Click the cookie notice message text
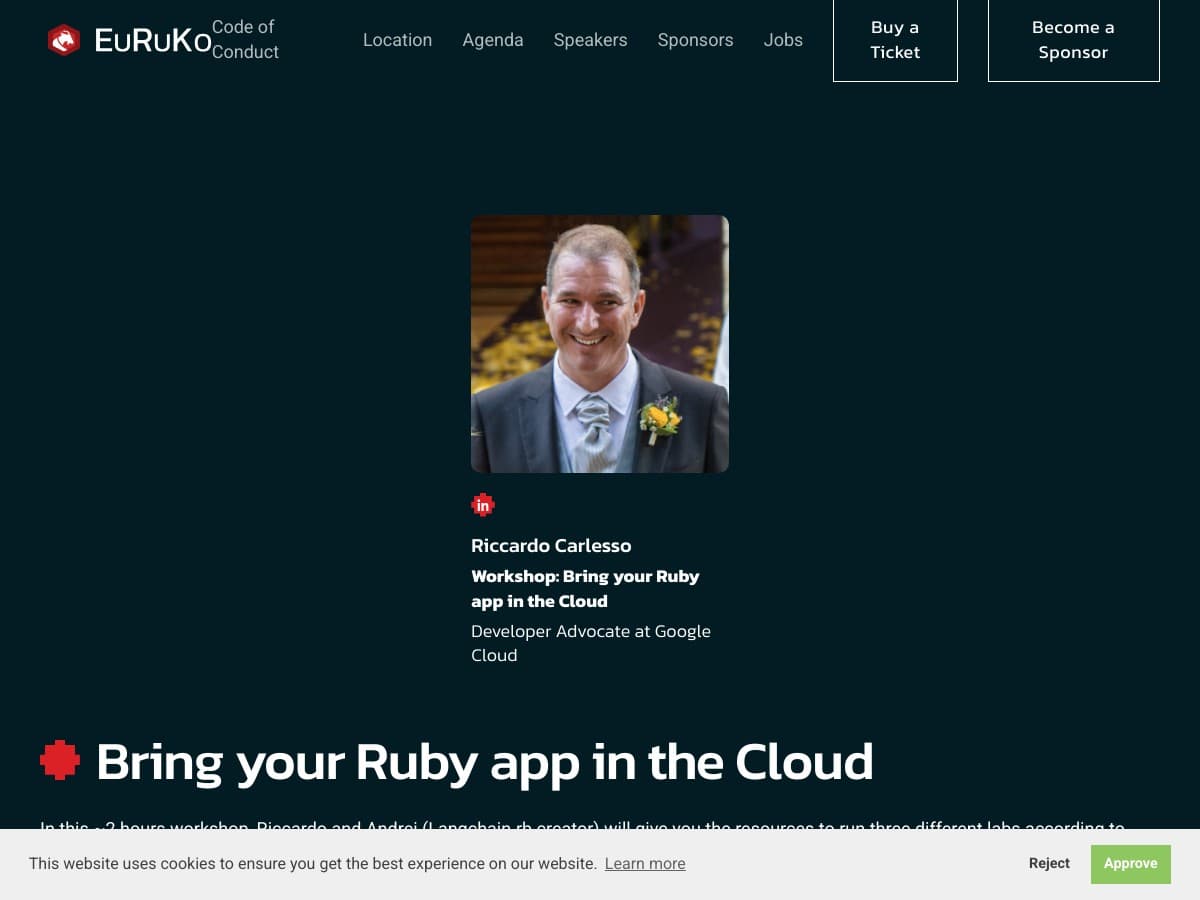 (x=312, y=864)
